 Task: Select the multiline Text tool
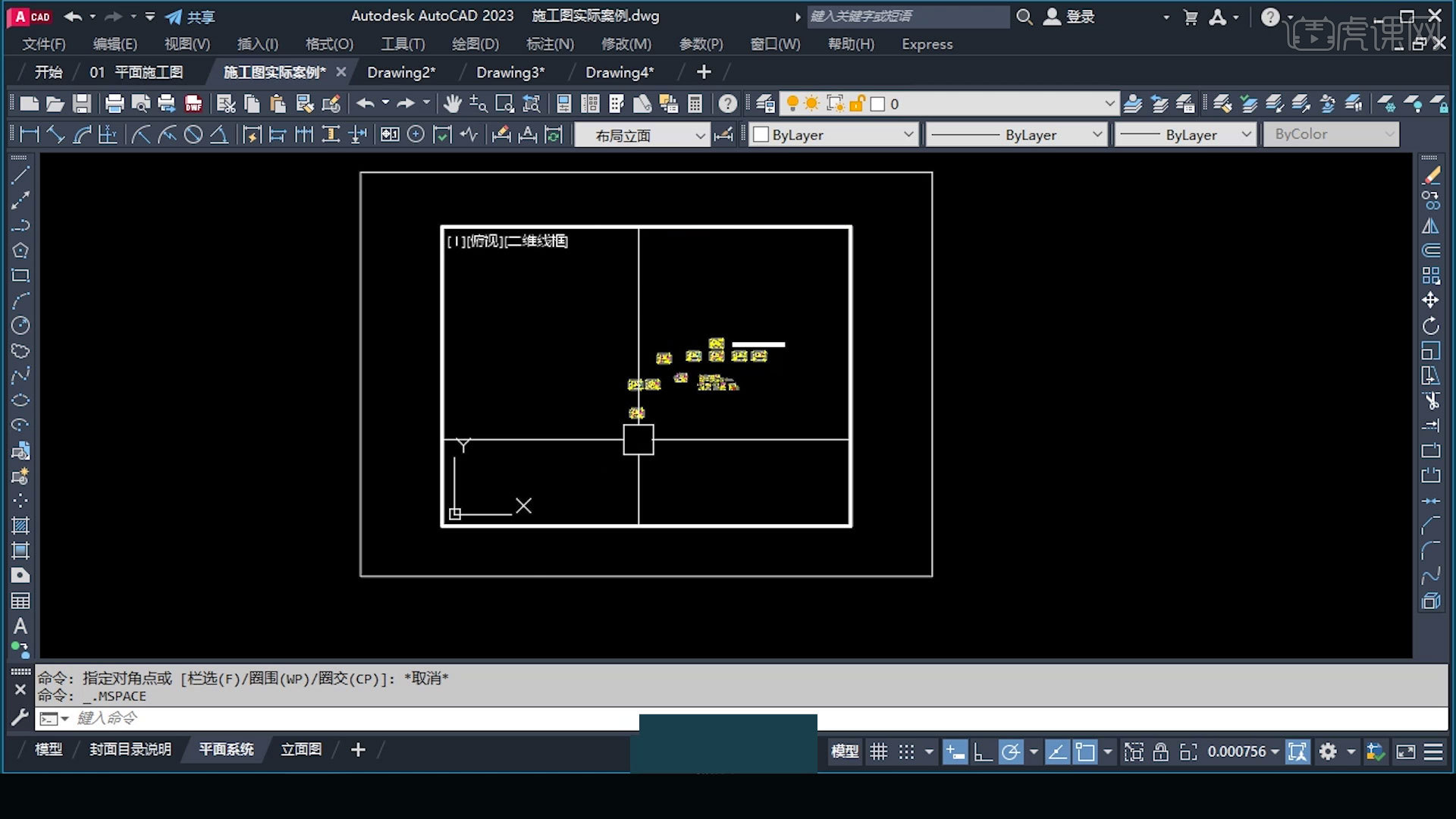20,626
